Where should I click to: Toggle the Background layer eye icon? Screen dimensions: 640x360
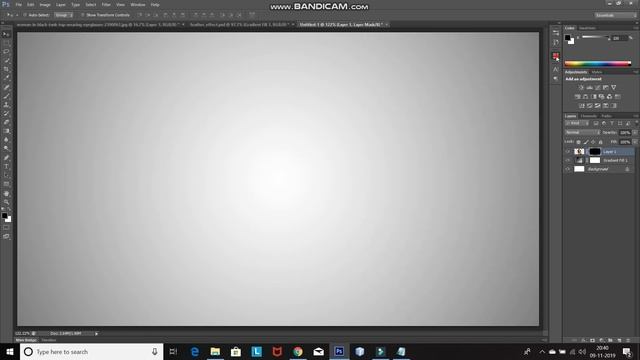568,169
